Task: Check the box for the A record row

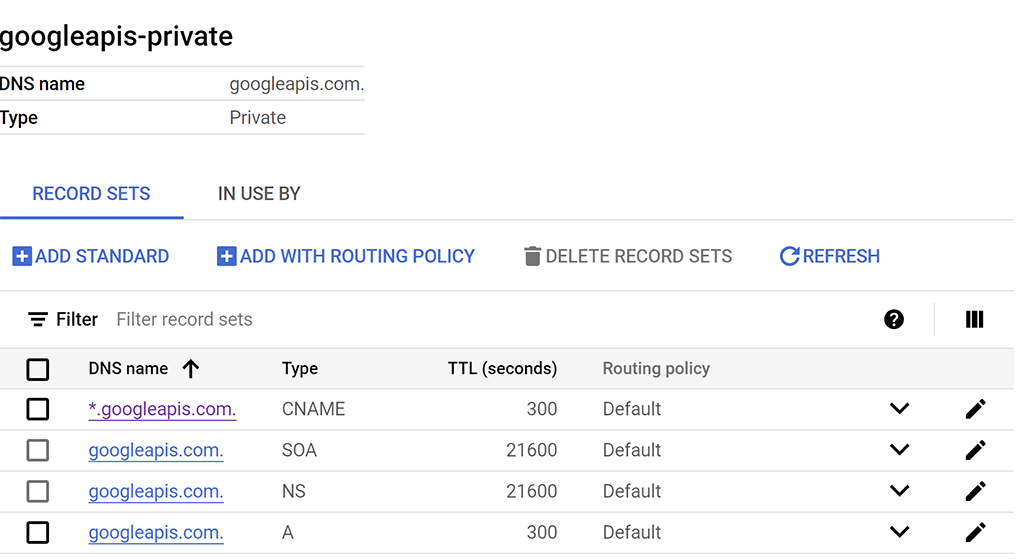Action: 38,532
